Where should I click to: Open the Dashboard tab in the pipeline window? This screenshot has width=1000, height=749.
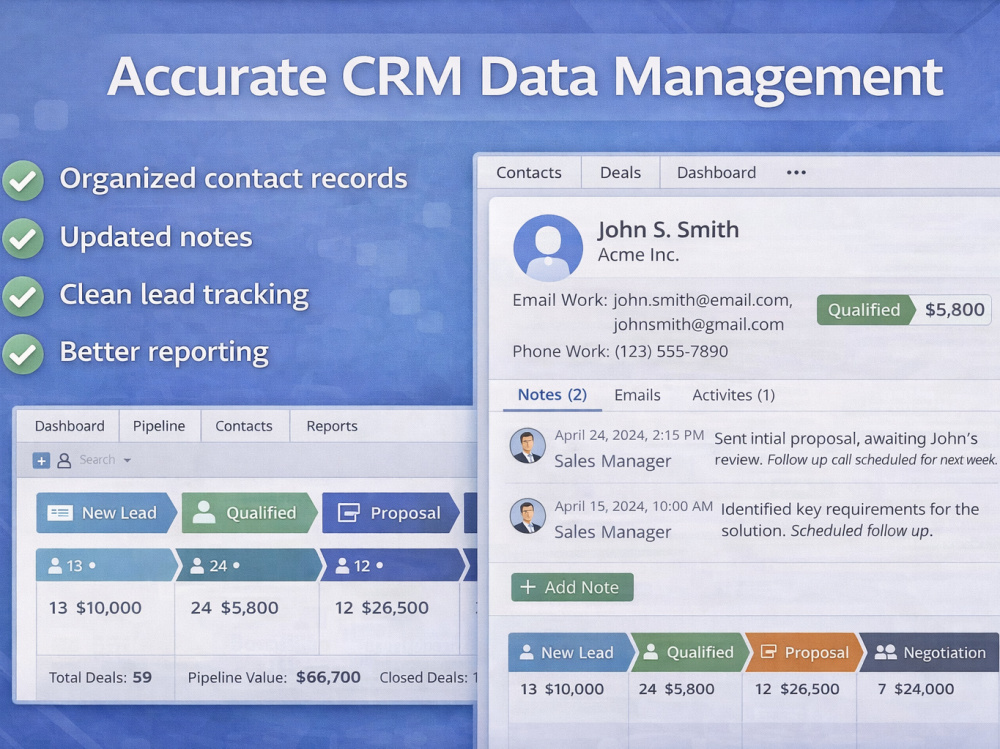pyautogui.click(x=70, y=426)
